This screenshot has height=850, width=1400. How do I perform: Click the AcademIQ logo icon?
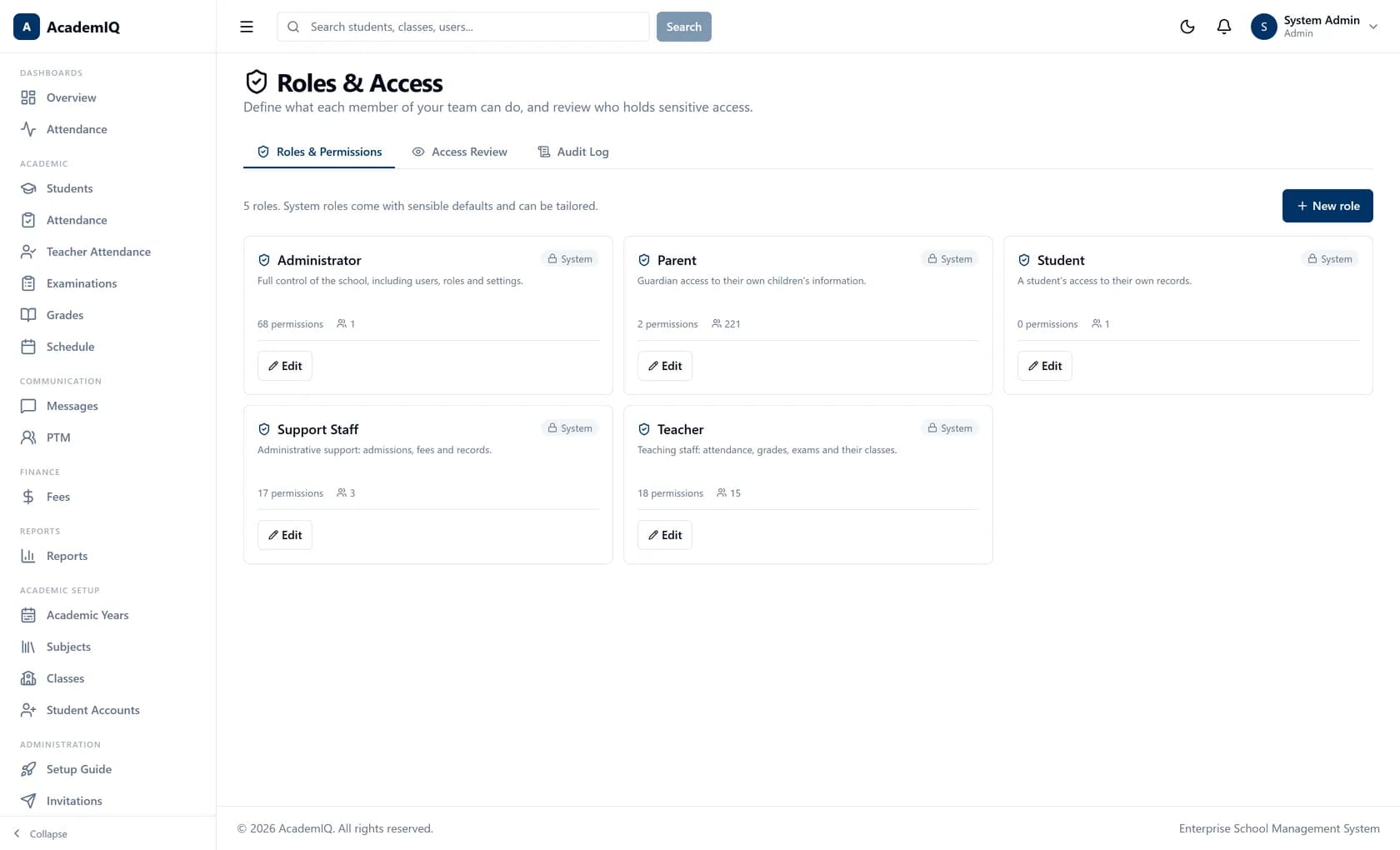pos(27,27)
